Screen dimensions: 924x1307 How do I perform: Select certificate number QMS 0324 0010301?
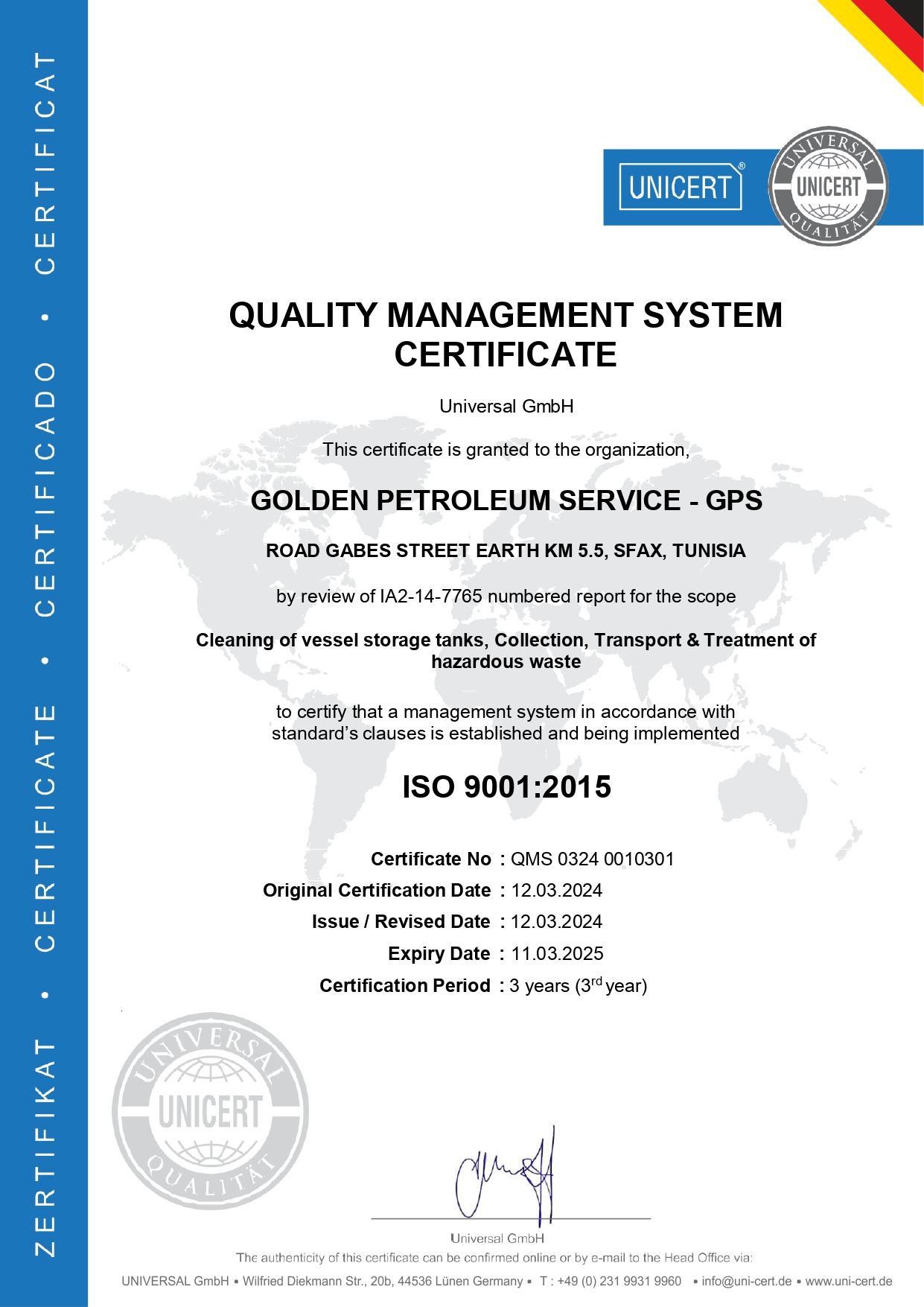(x=592, y=859)
